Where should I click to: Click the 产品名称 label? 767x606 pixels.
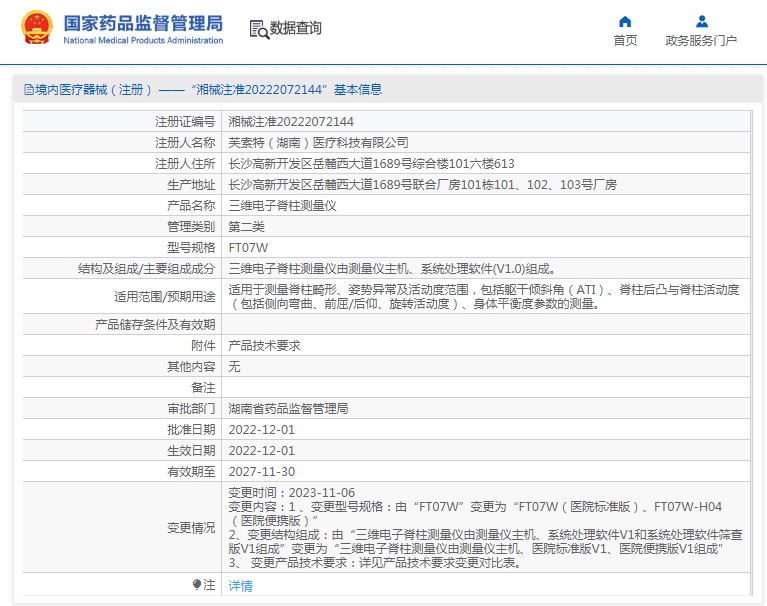click(191, 205)
